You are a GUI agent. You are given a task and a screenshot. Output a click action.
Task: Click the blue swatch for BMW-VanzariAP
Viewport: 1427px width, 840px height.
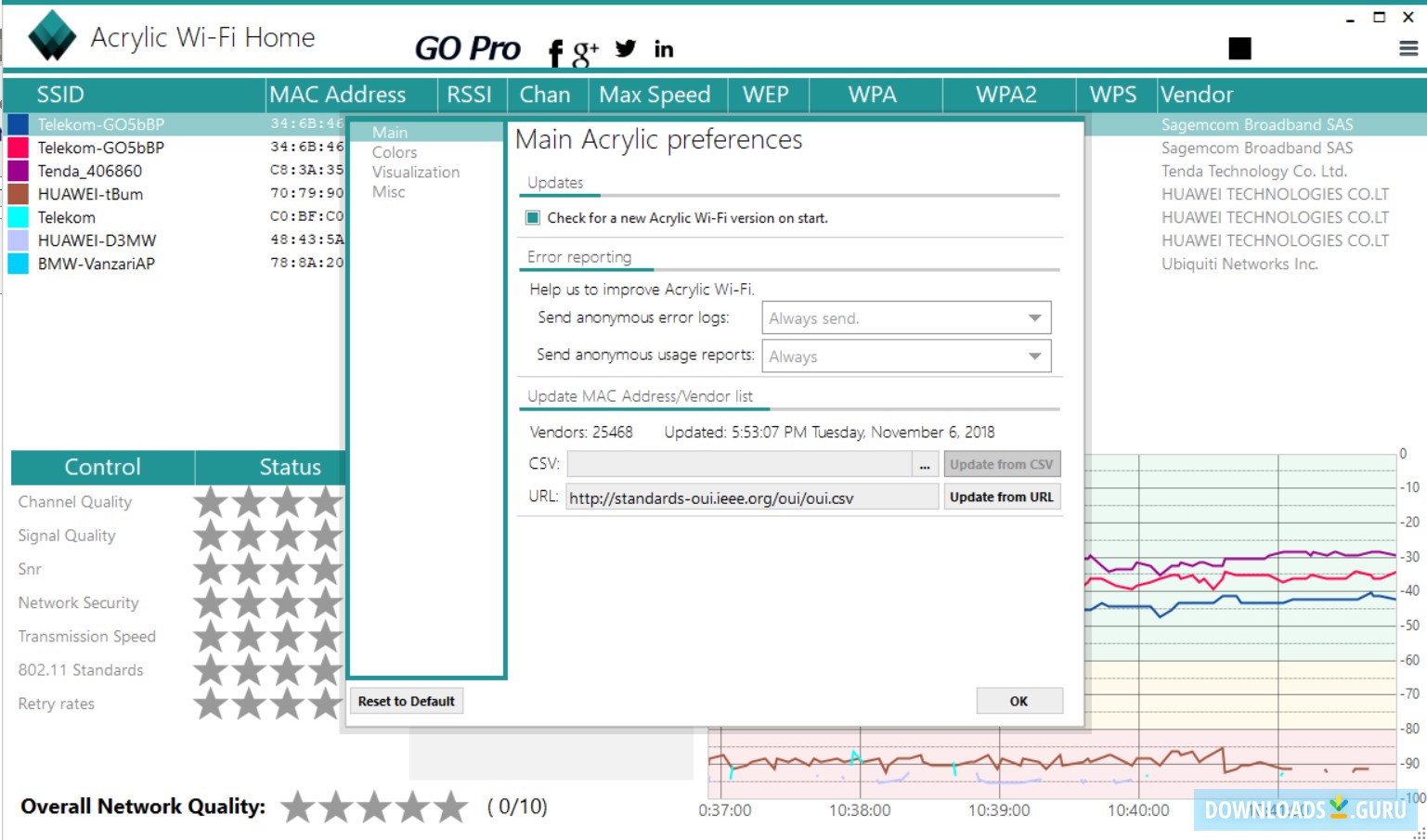click(18, 264)
